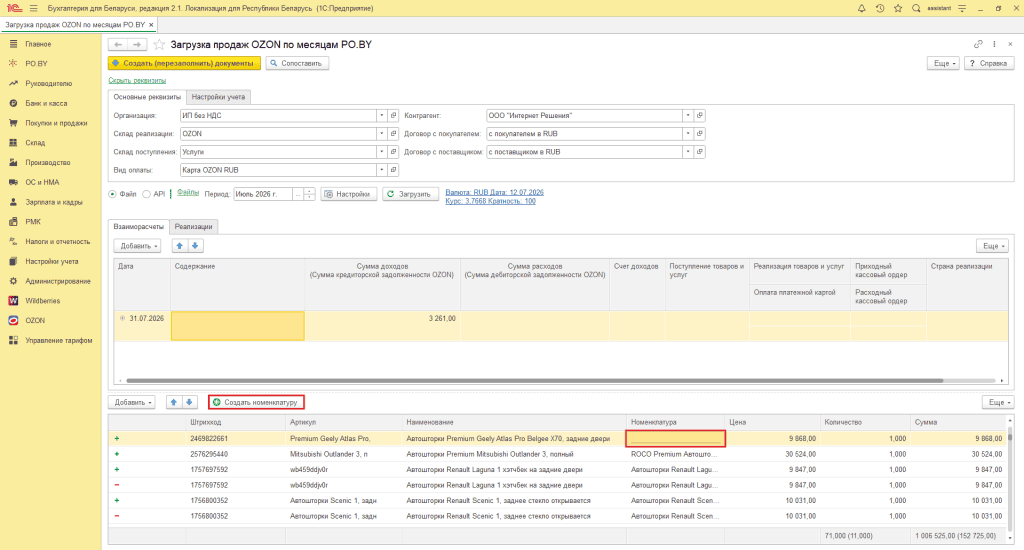This screenshot has width=1024, height=550.
Task: Open favorites star in title bar
Action: [x=898, y=8]
